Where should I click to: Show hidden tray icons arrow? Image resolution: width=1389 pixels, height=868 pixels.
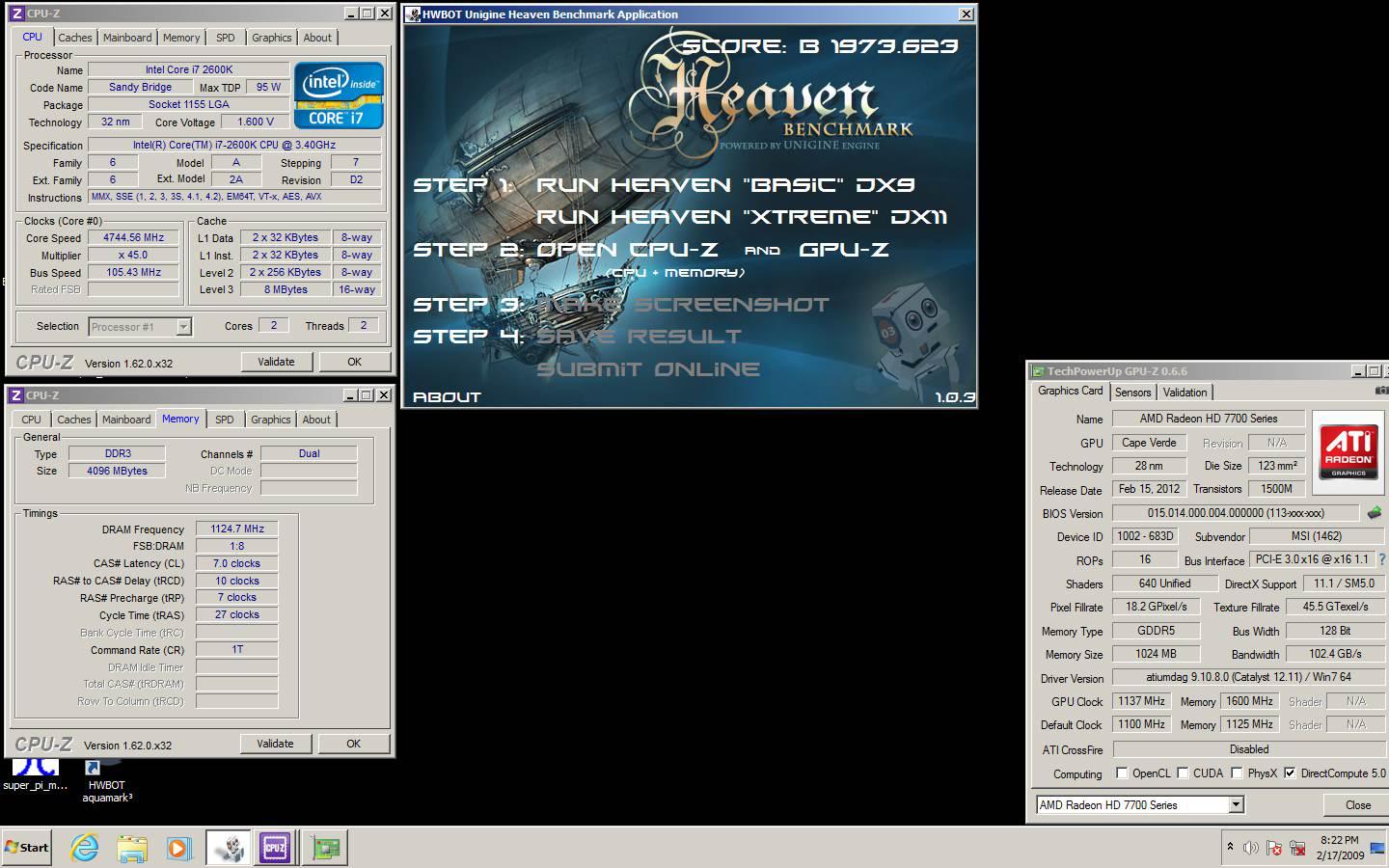[1230, 847]
